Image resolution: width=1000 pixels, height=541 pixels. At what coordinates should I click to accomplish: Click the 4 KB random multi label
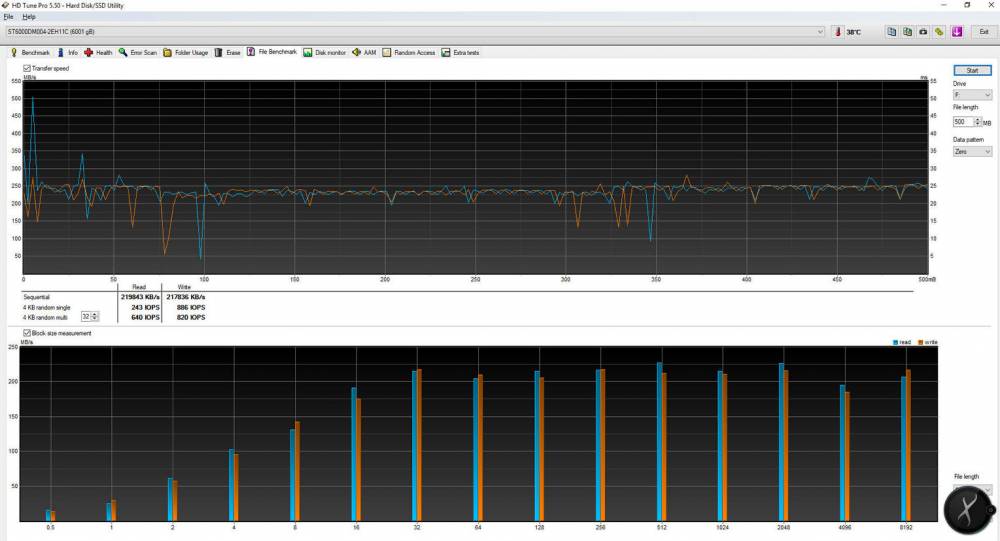(x=45, y=317)
